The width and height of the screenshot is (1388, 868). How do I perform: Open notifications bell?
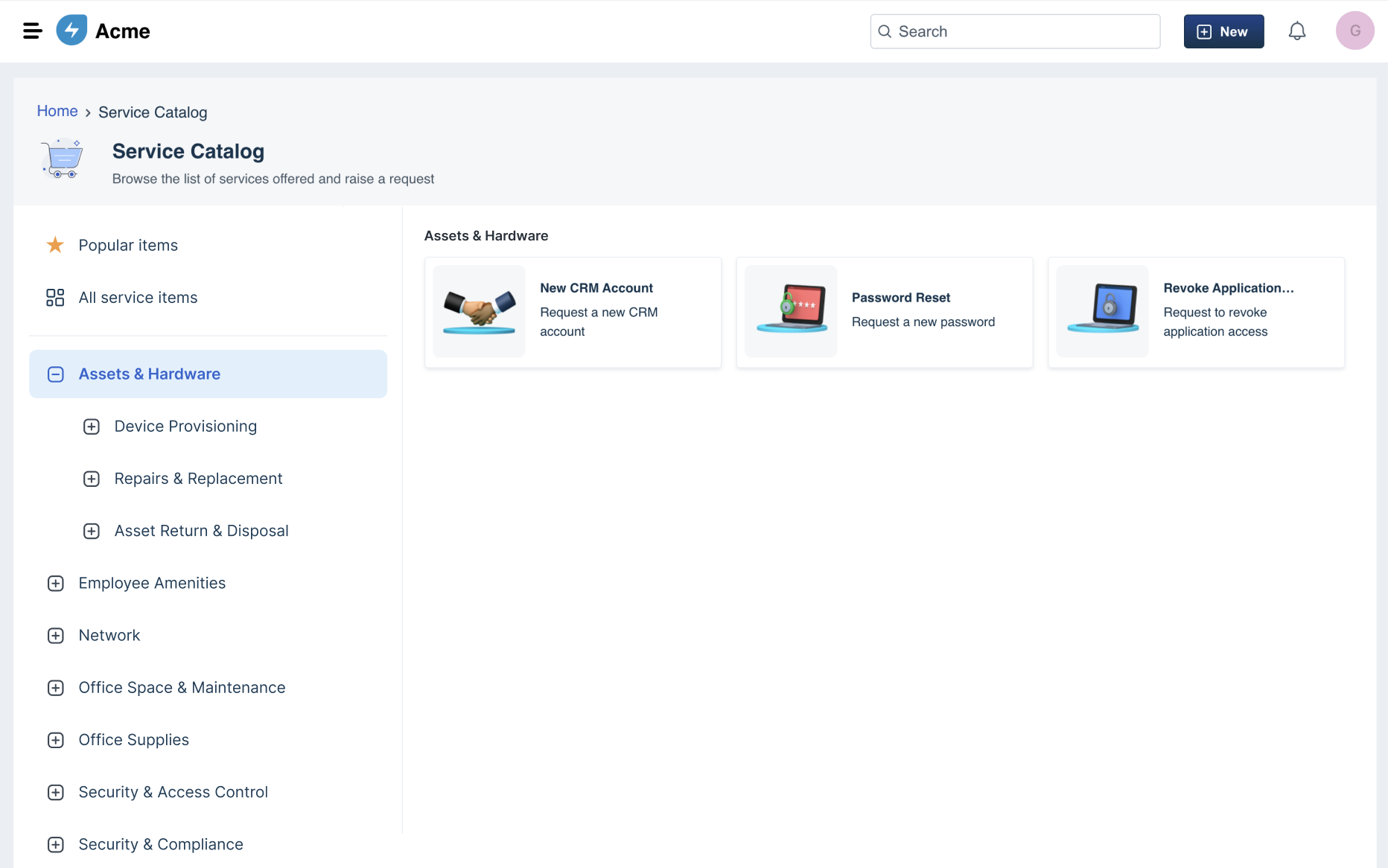[1296, 31]
